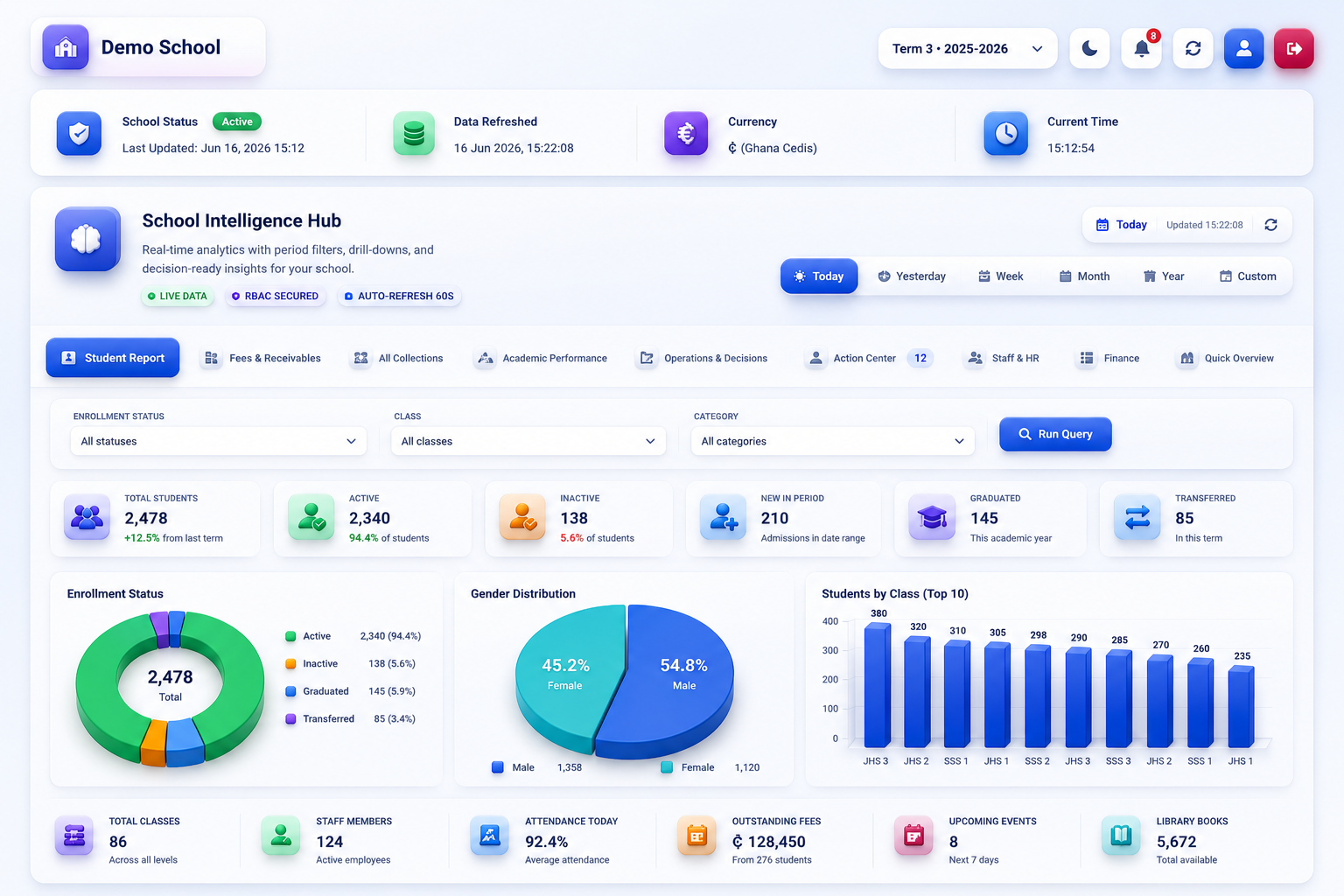Click the AUTO-REFRESH 60S badge
Screen dimensions: 1344x896
(399, 297)
